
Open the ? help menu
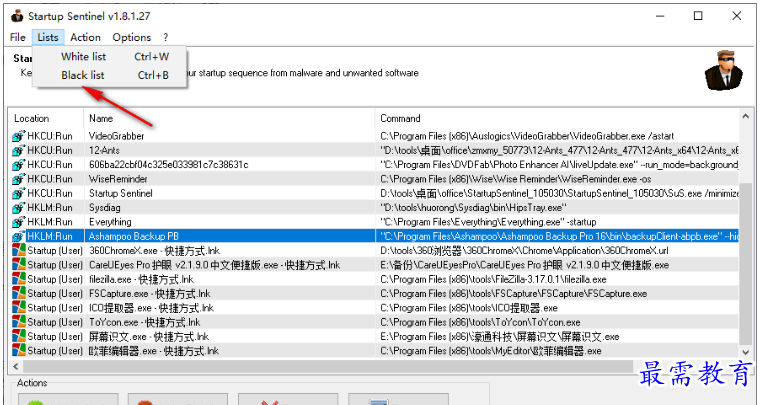click(165, 37)
